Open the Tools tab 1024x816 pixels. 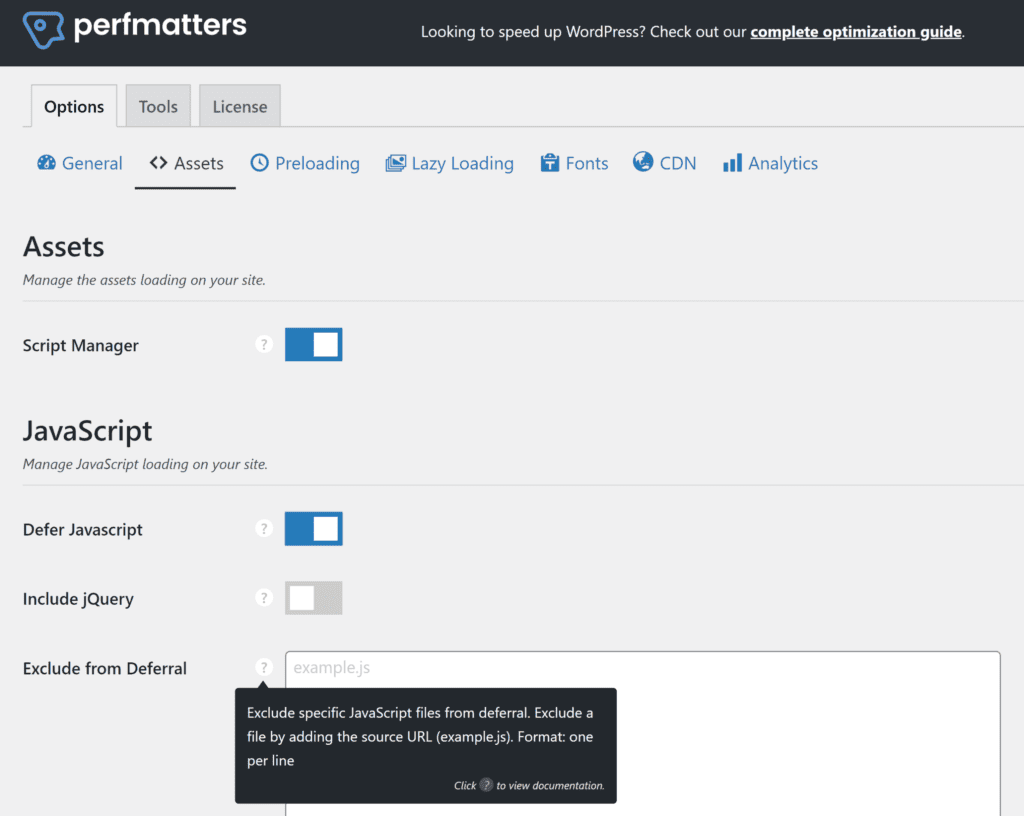pyautogui.click(x=158, y=106)
